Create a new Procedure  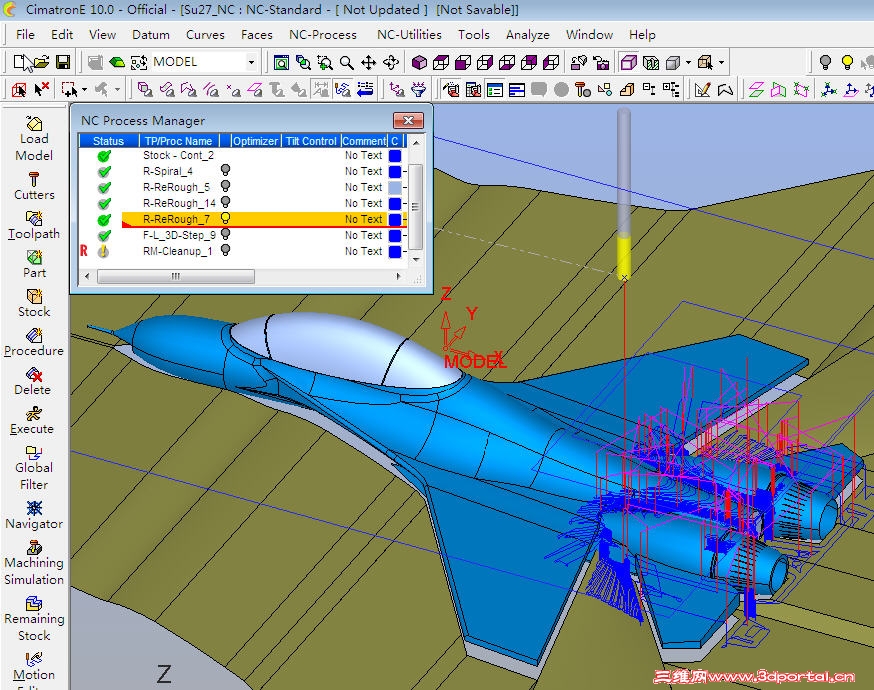click(x=34, y=336)
